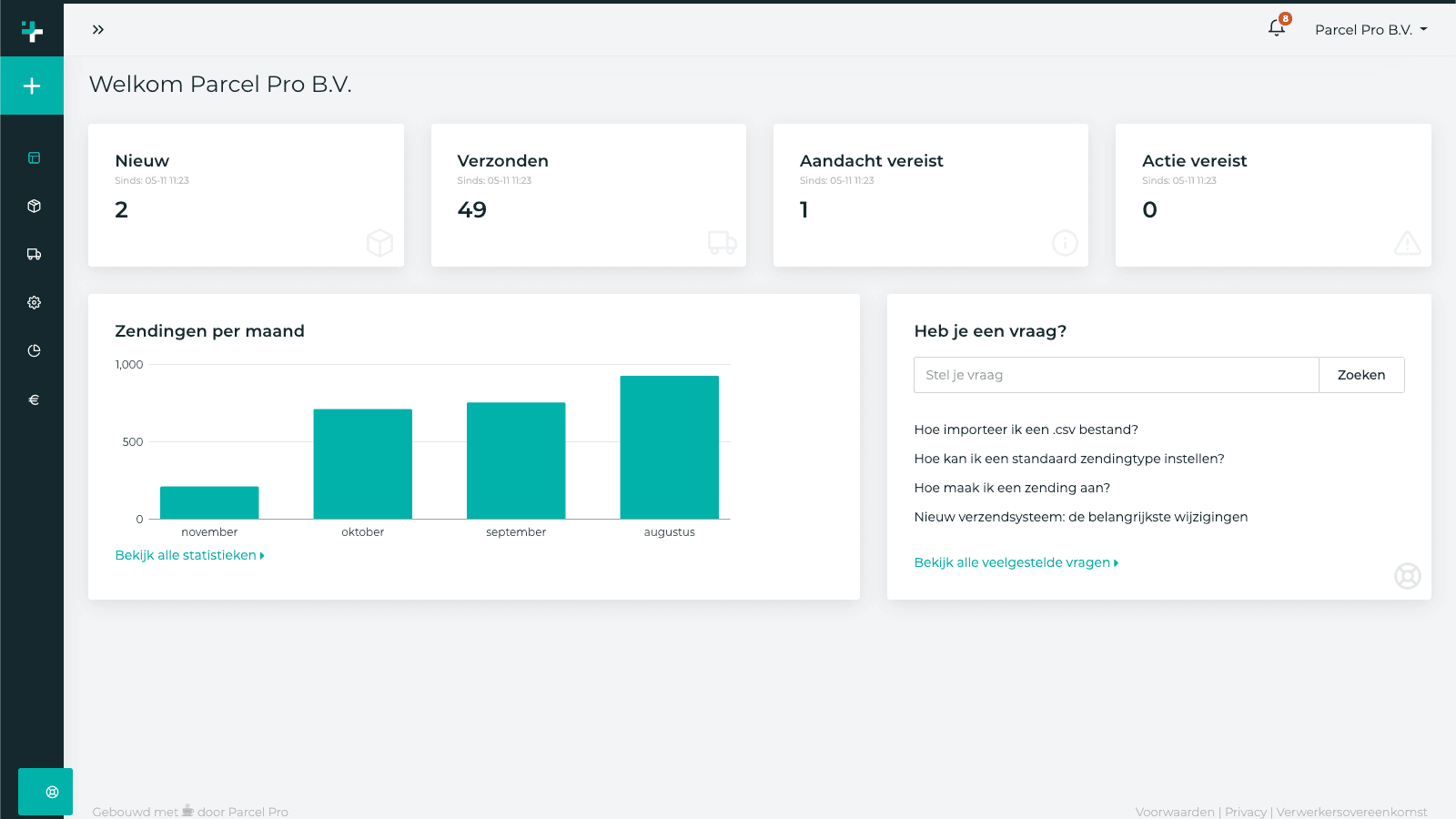Open the euro/finance section in the sidebar
The image size is (1456, 819).
33,399
